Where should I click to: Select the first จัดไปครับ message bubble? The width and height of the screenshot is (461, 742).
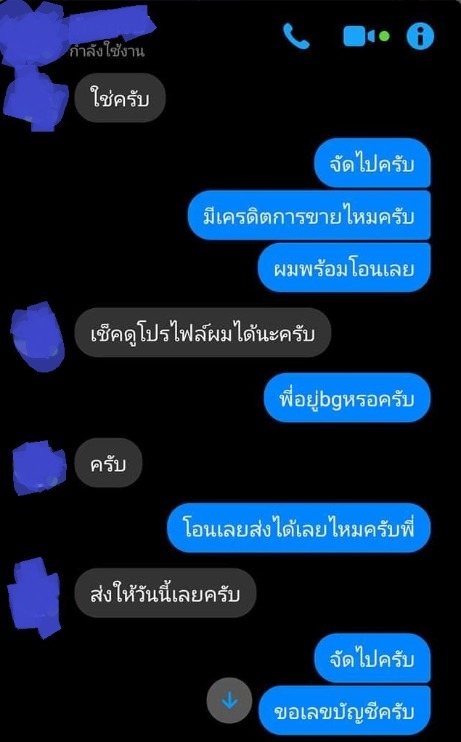pos(372,163)
